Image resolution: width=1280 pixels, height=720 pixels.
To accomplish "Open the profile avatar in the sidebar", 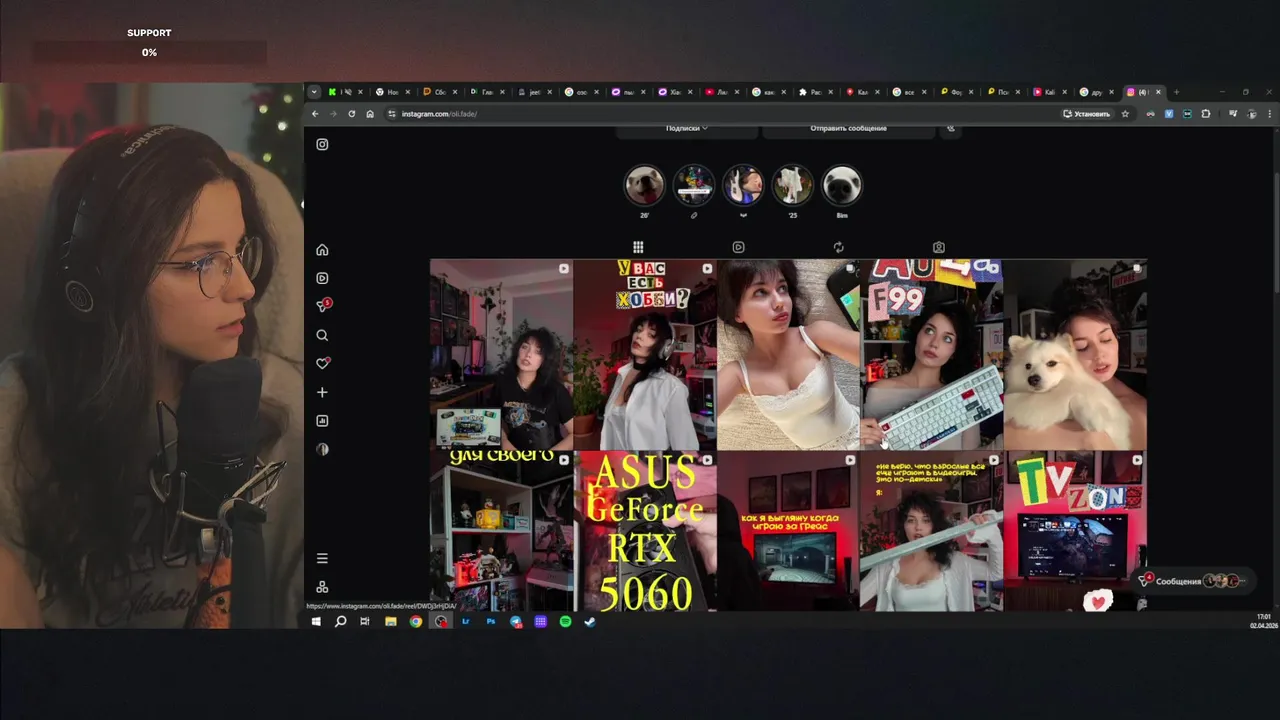I will pyautogui.click(x=322, y=449).
